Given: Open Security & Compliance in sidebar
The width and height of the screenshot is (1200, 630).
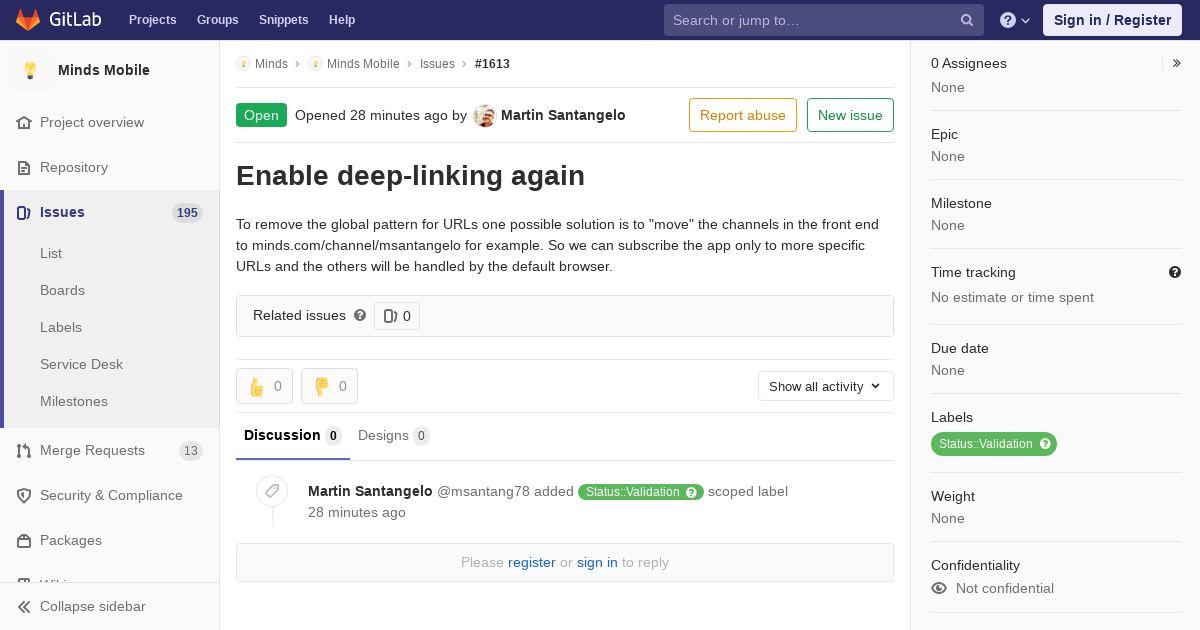Looking at the screenshot, I should click(110, 495).
